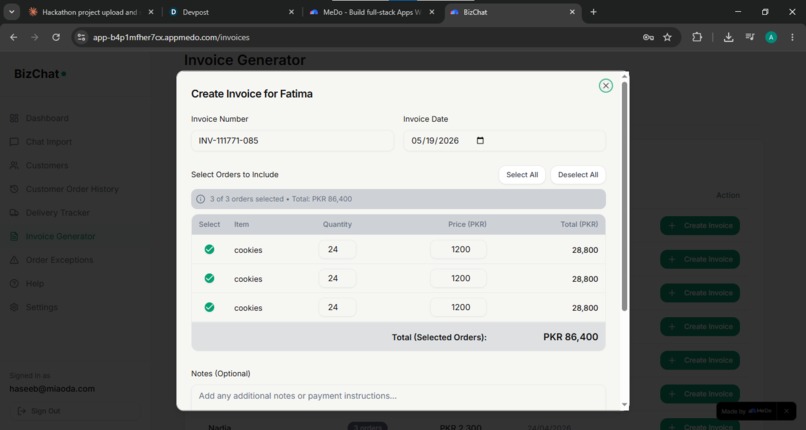Click the Delivery Tracker truck icon

(x=14, y=213)
